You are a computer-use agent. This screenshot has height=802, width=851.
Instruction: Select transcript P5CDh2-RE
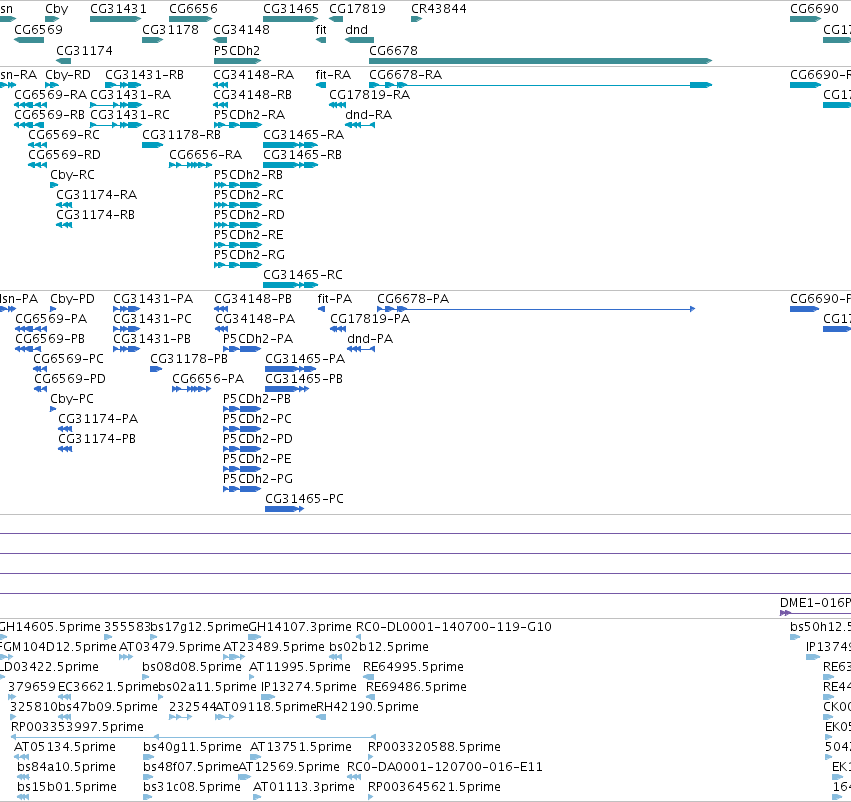249,234
